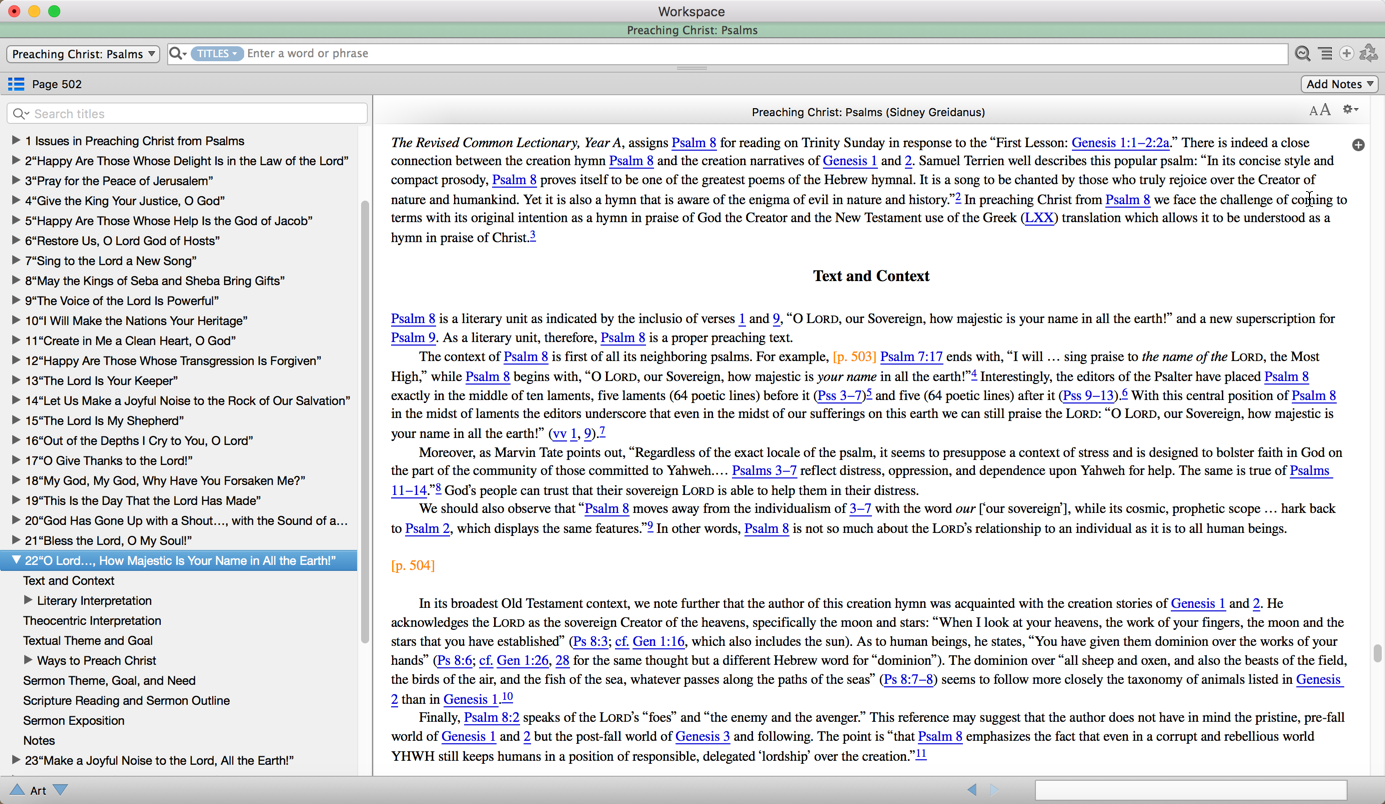Viewport: 1385px width, 804px height.
Task: Click the circled plus icon in toolbar
Action: pyautogui.click(x=1347, y=54)
